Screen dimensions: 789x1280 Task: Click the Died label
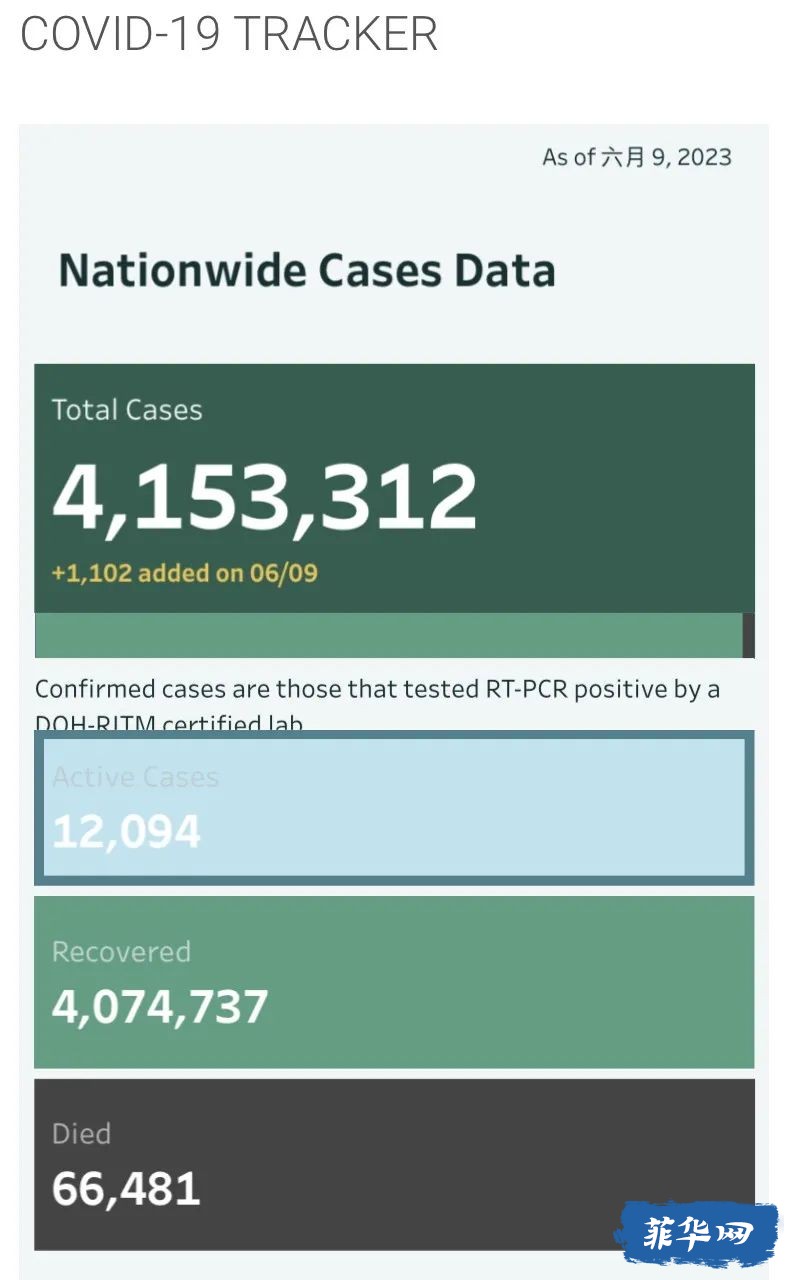pyautogui.click(x=81, y=1133)
